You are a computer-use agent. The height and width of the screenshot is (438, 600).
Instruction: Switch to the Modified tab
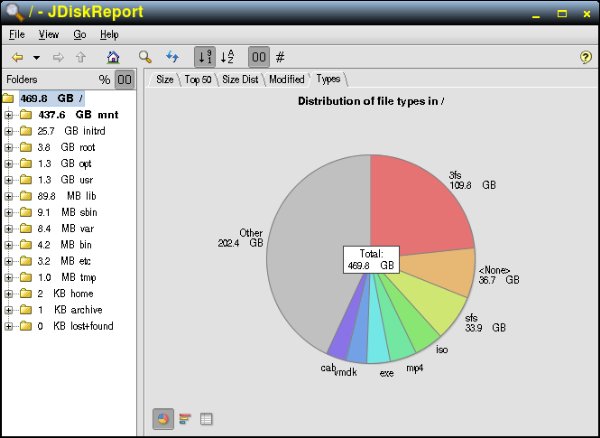287,80
